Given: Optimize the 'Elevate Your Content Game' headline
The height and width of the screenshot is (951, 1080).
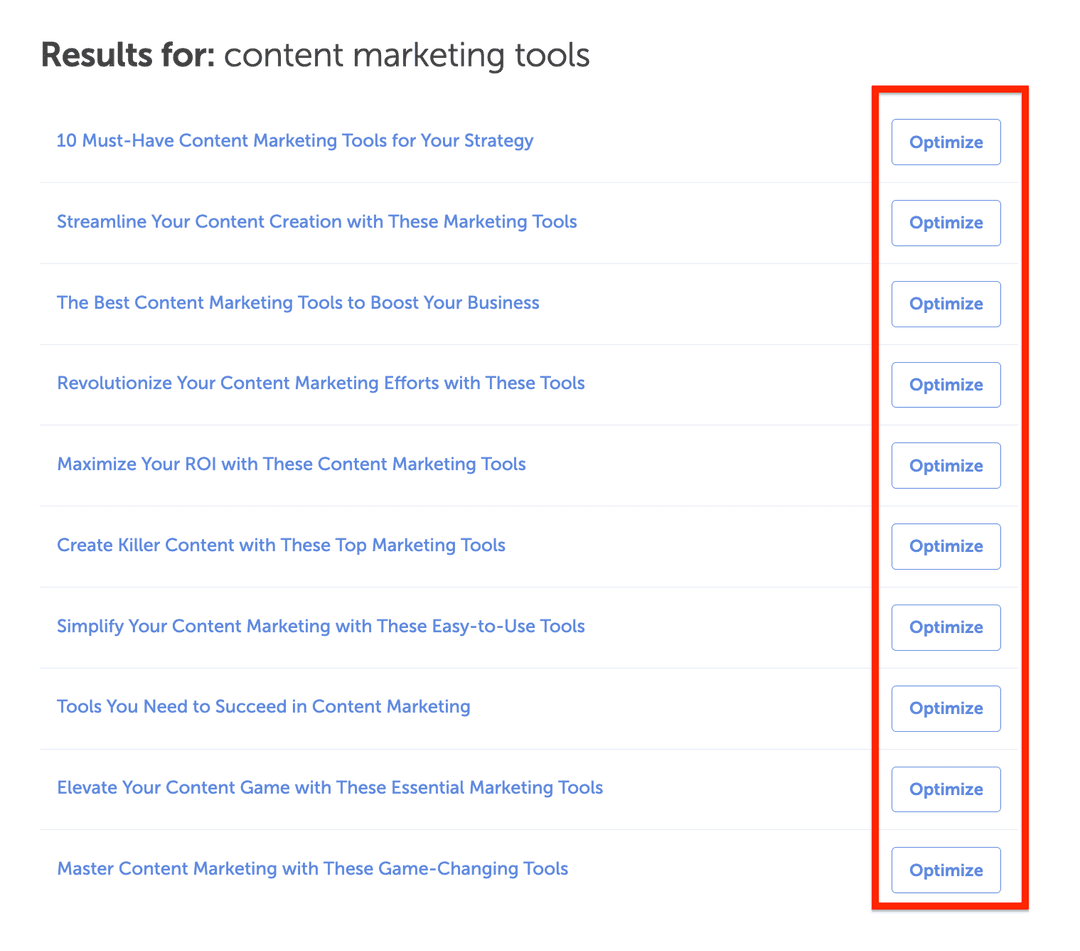Looking at the screenshot, I should 945,788.
